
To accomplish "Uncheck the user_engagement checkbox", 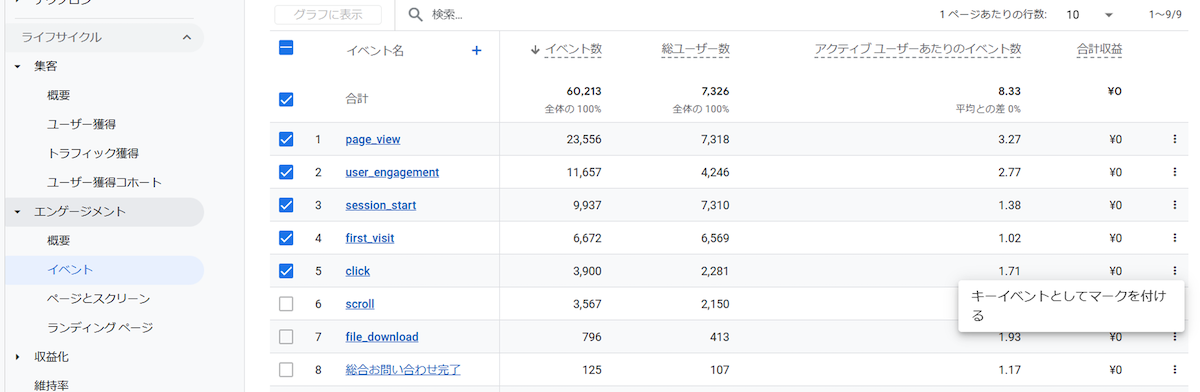I will pos(286,172).
